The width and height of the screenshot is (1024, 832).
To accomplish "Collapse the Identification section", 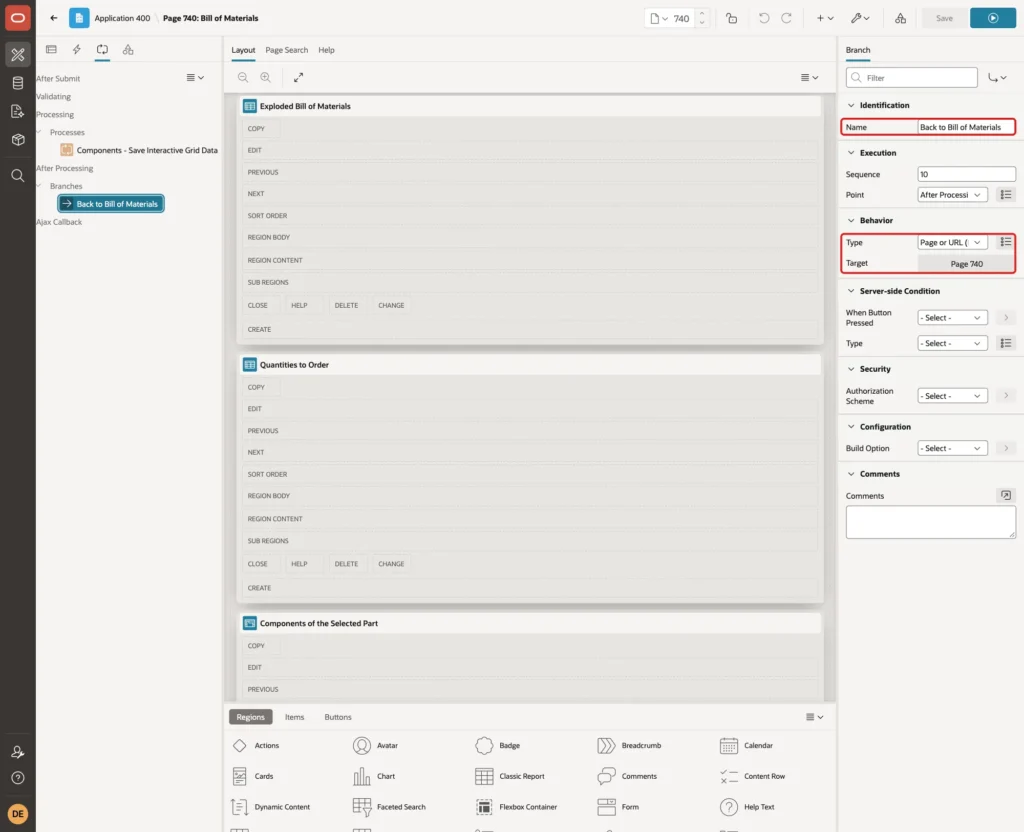I will [x=851, y=105].
